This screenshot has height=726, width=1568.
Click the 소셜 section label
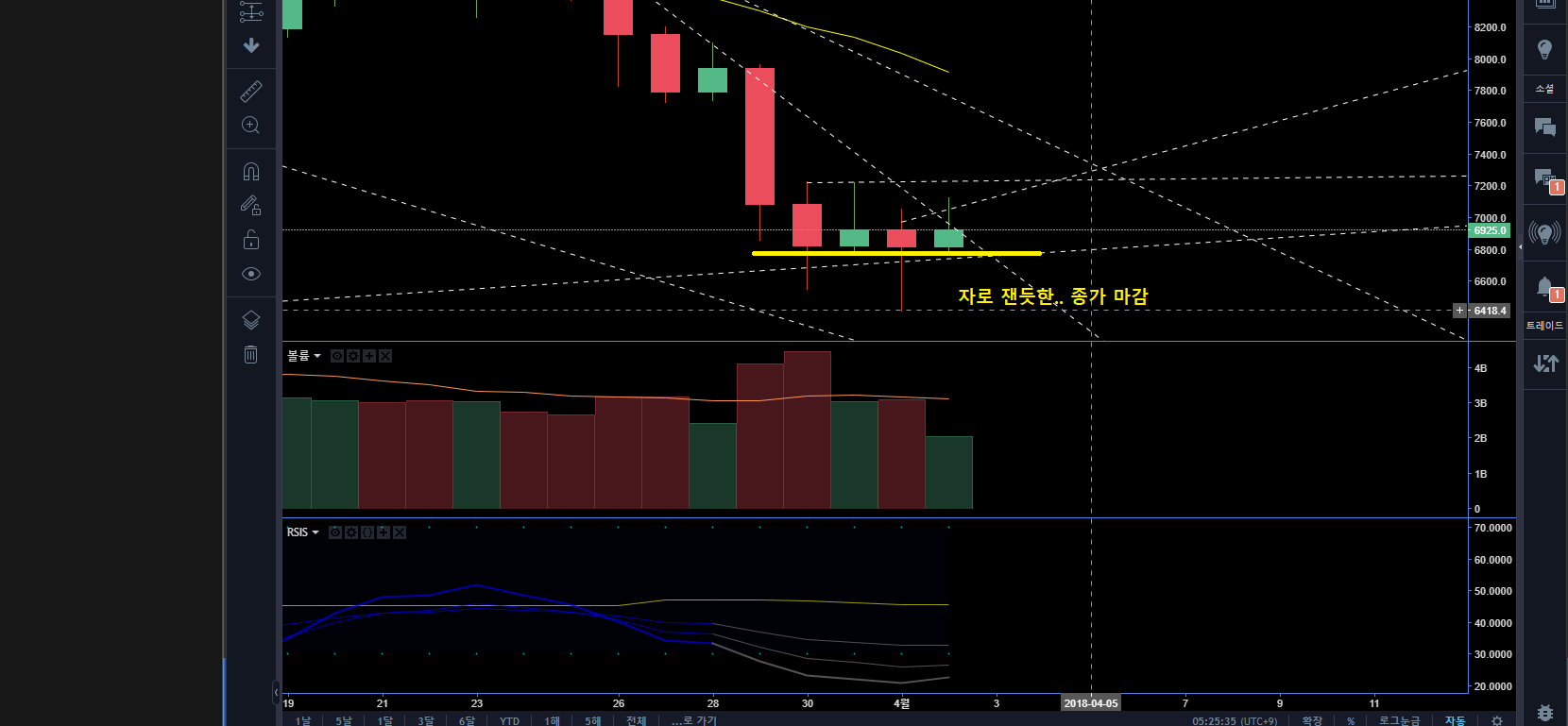click(1544, 89)
